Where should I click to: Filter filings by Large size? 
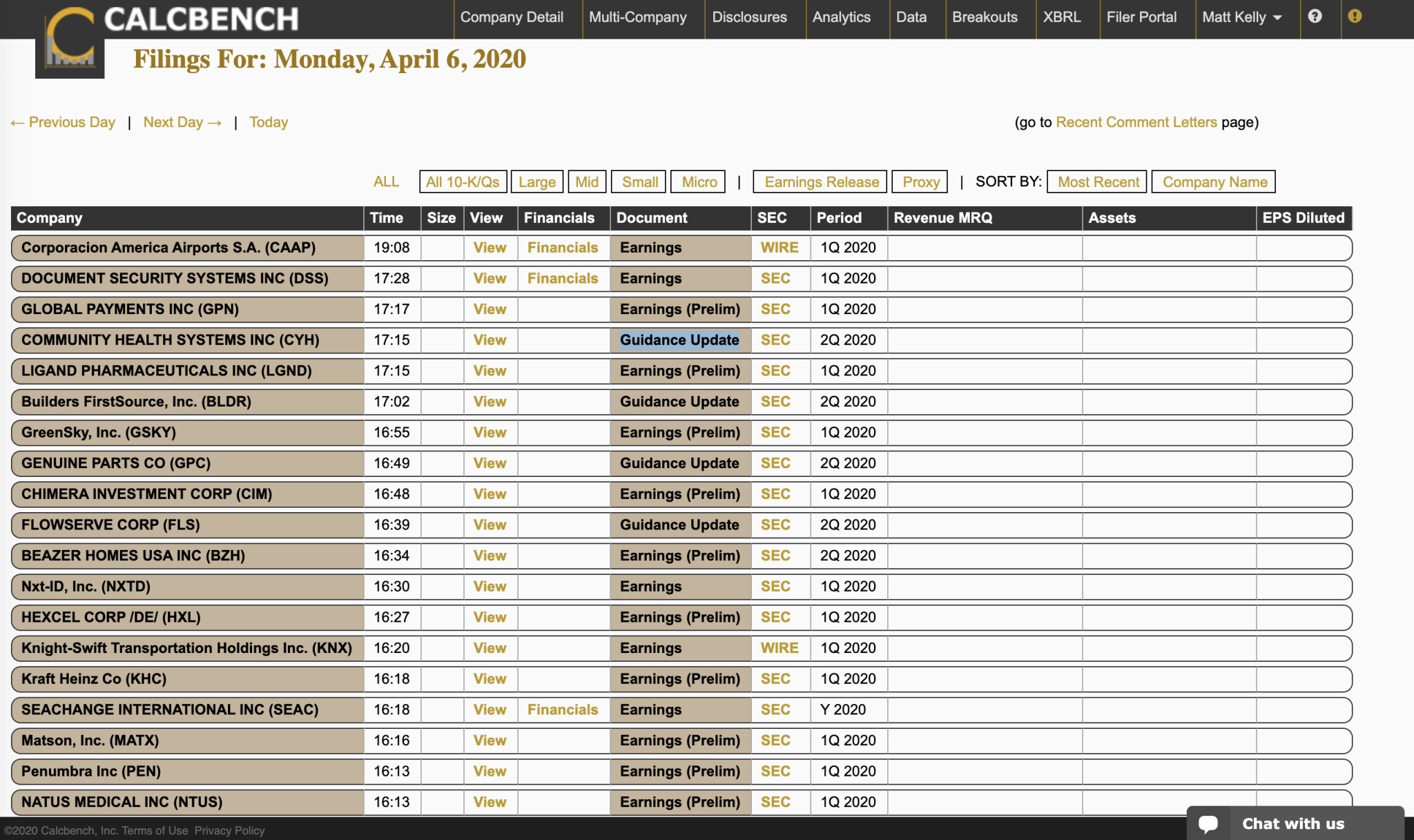click(x=536, y=182)
